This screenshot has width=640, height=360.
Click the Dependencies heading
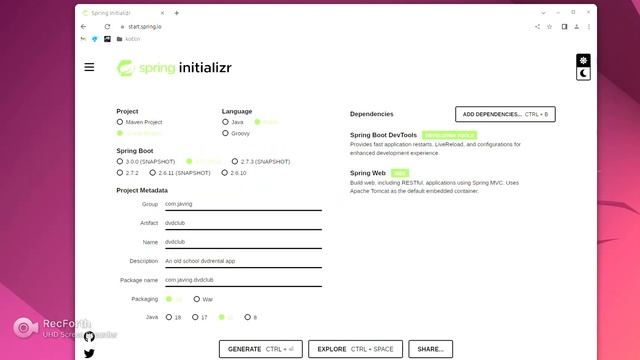(371, 114)
